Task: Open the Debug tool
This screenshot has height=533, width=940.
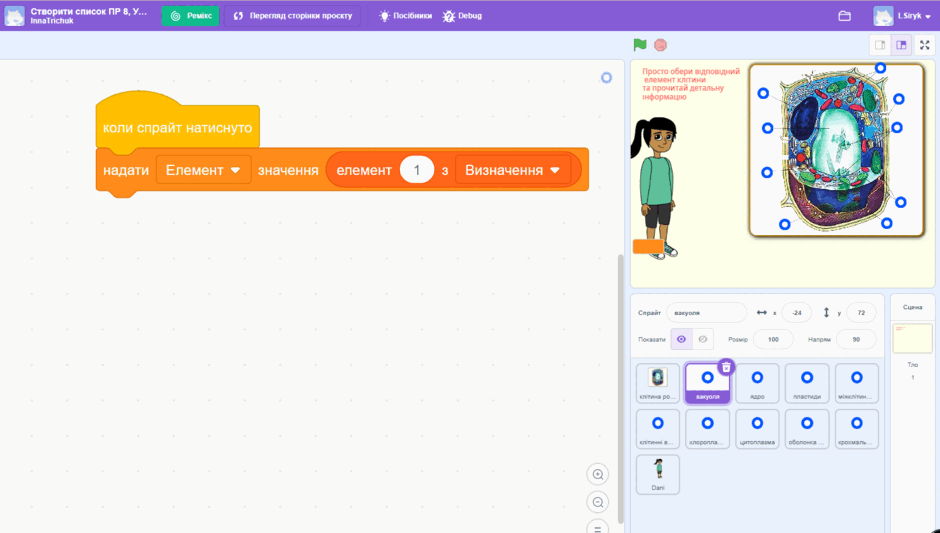Action: tap(462, 16)
